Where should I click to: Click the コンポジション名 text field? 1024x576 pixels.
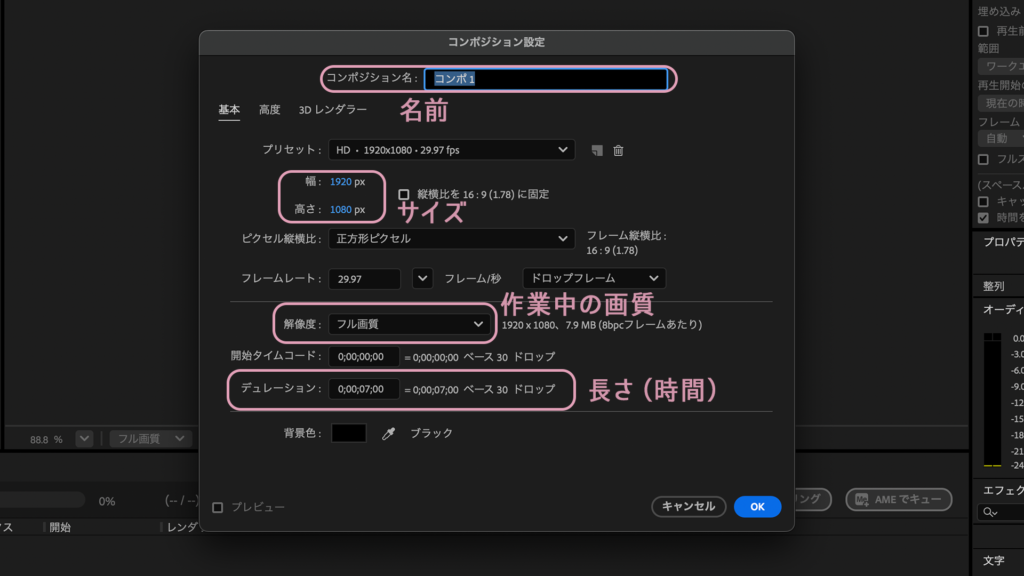pyautogui.click(x=546, y=79)
